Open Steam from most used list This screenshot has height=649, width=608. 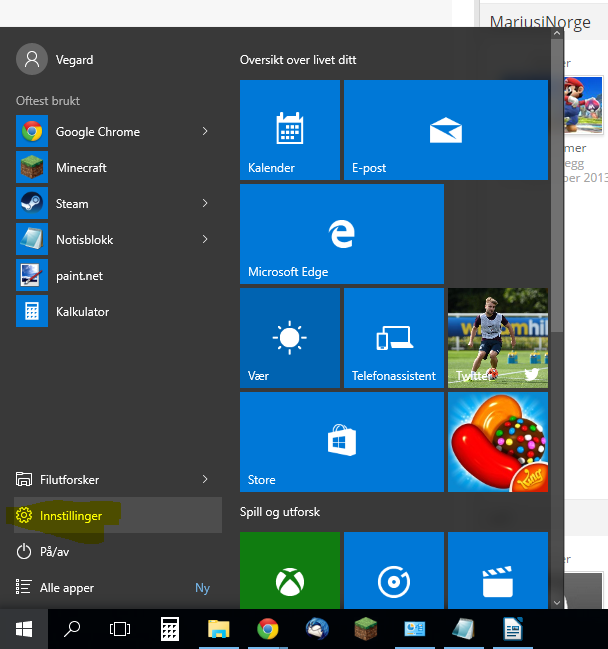point(119,204)
